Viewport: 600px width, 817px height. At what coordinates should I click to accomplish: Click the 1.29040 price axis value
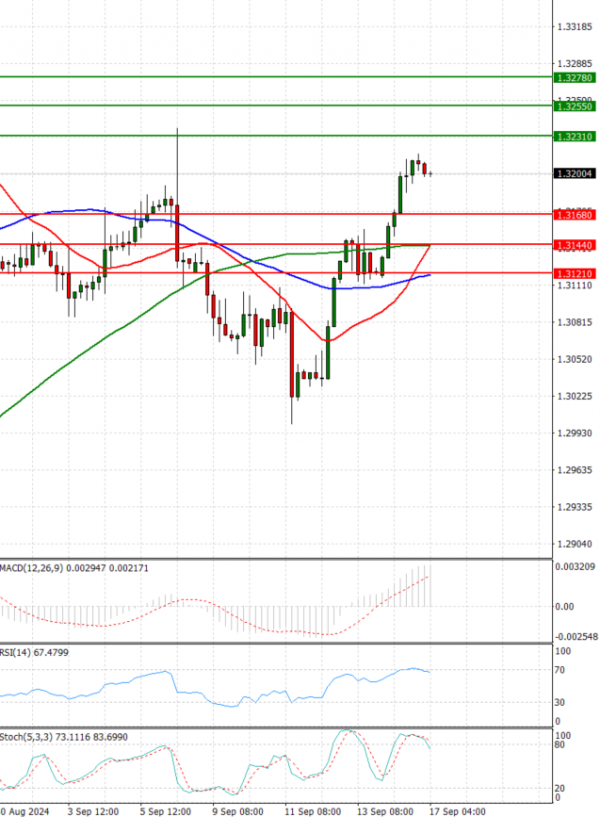(x=574, y=544)
